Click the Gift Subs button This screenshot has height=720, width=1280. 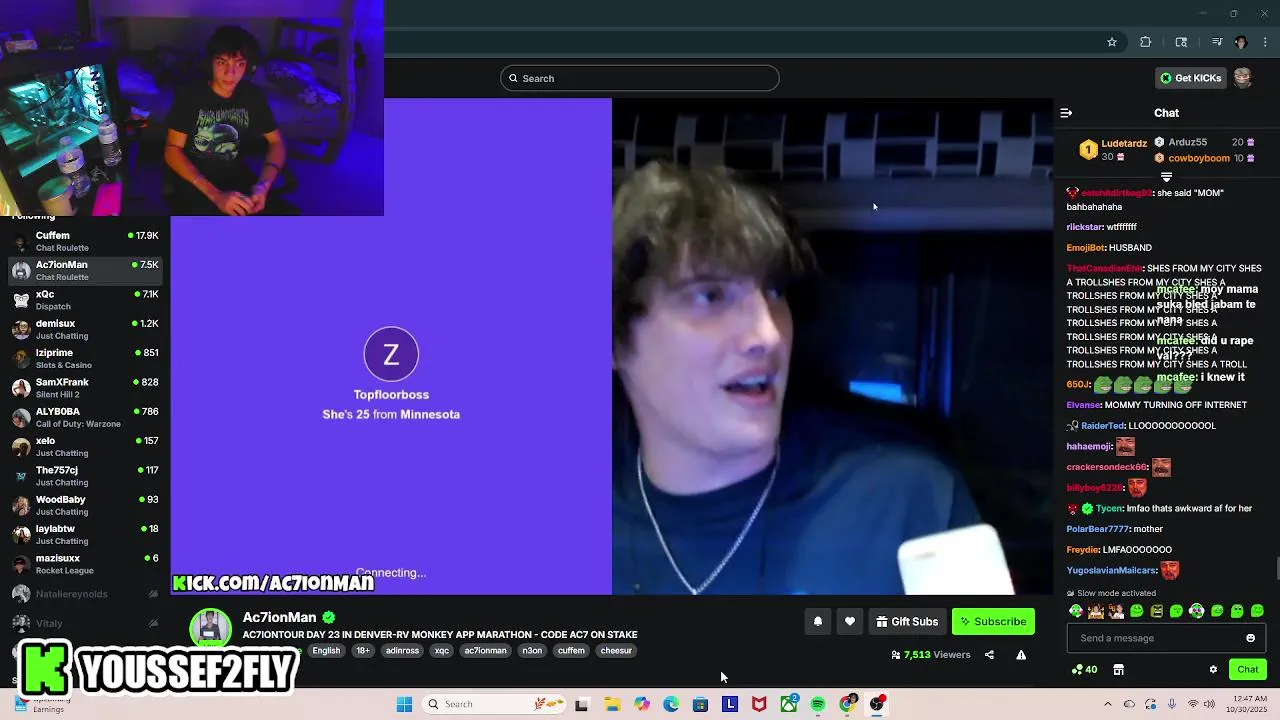pos(907,622)
